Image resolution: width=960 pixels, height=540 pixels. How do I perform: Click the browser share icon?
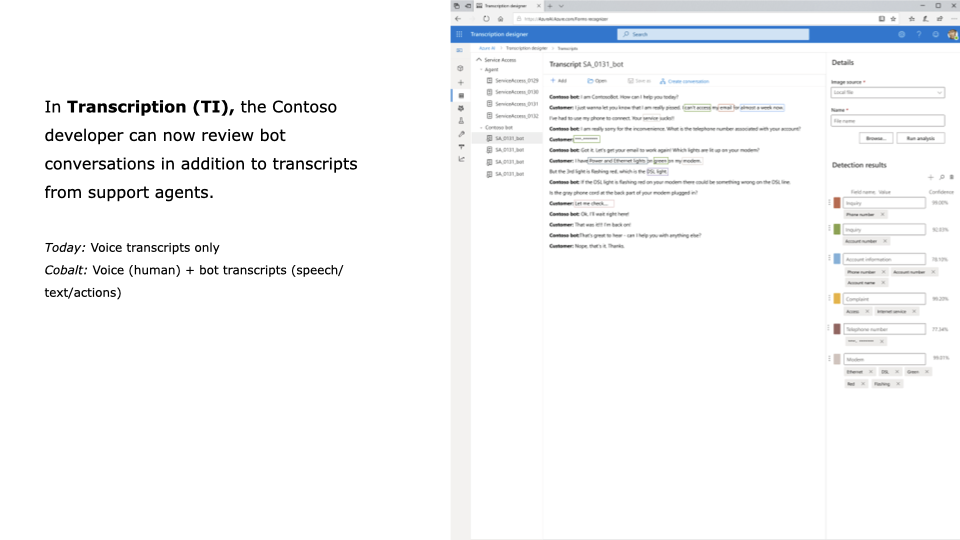point(940,19)
